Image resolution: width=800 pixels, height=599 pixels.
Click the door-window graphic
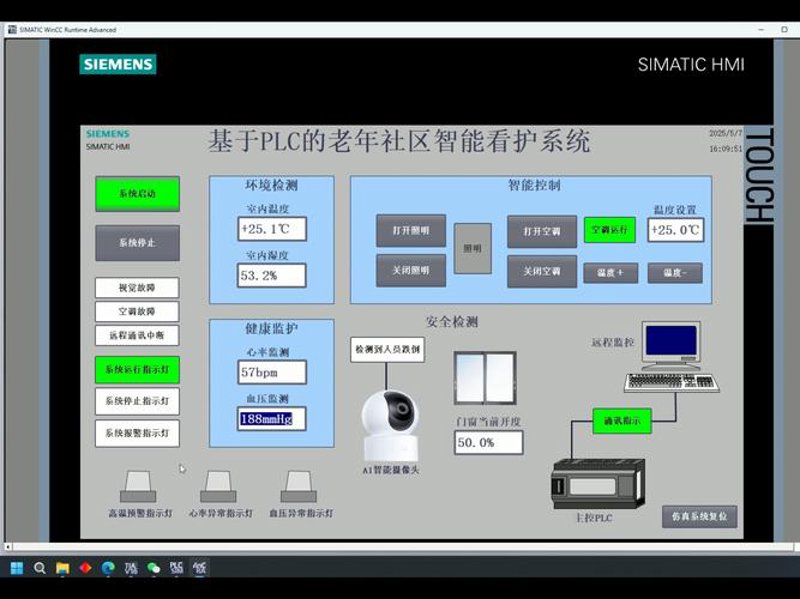tap(485, 378)
